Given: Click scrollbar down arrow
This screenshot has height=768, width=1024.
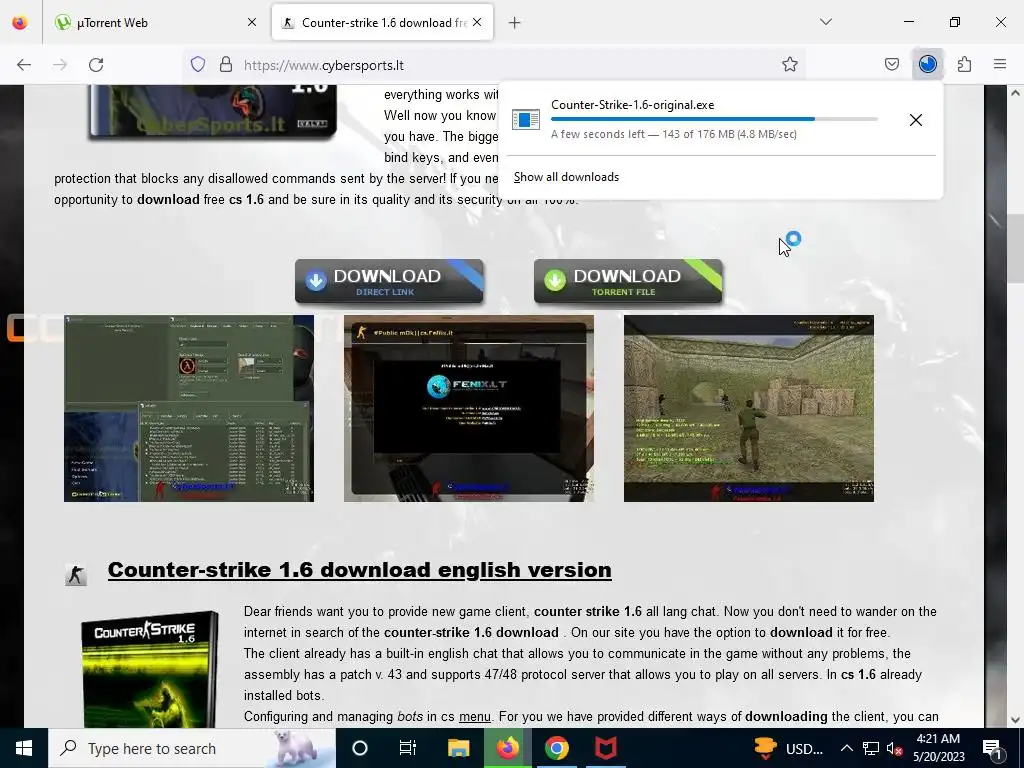Looking at the screenshot, I should pyautogui.click(x=1015, y=720).
